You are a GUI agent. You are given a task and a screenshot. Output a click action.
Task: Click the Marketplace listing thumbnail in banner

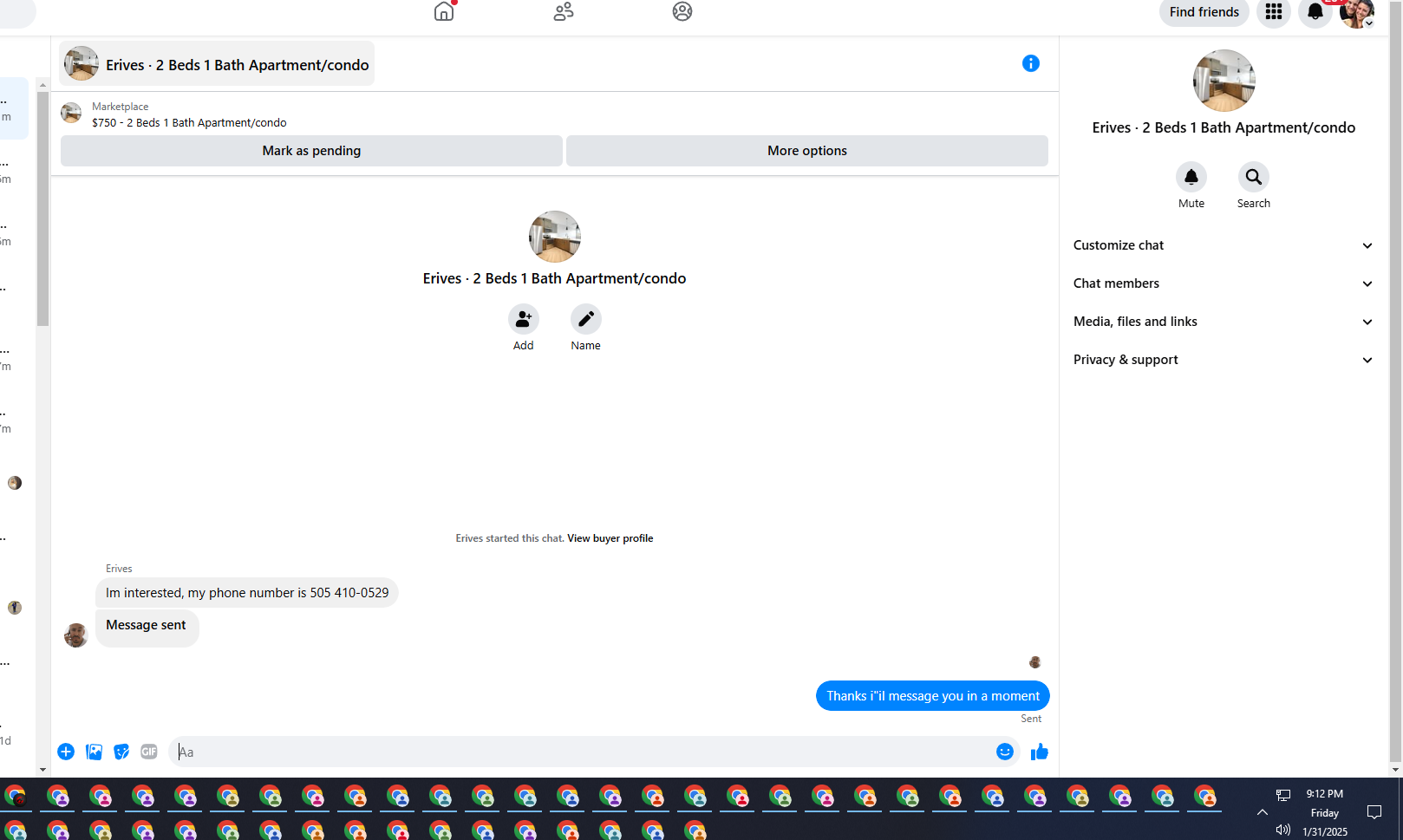(x=71, y=113)
